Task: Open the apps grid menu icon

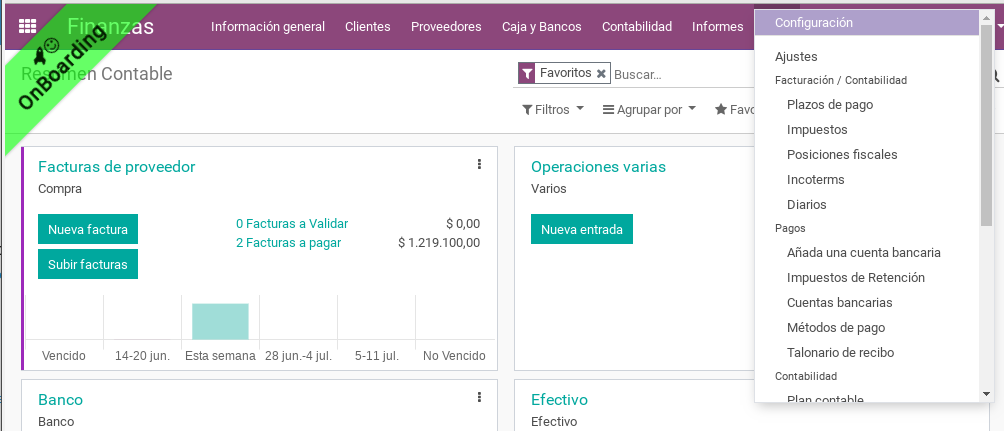Action: click(28, 26)
